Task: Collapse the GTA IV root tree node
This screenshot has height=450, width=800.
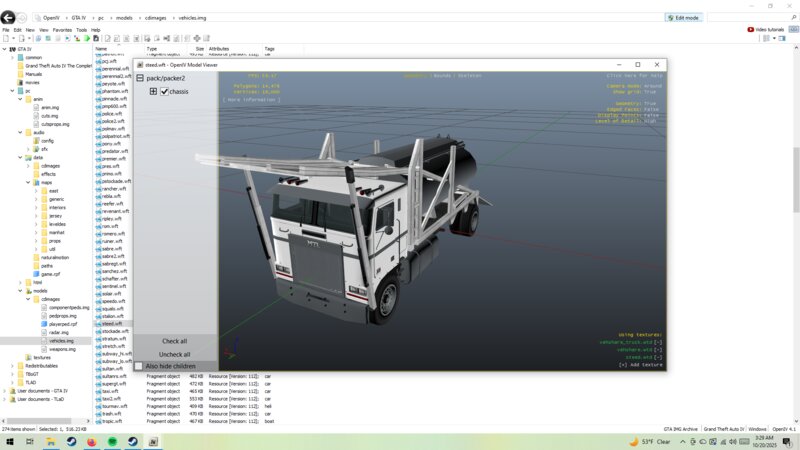Action: [x=5, y=49]
